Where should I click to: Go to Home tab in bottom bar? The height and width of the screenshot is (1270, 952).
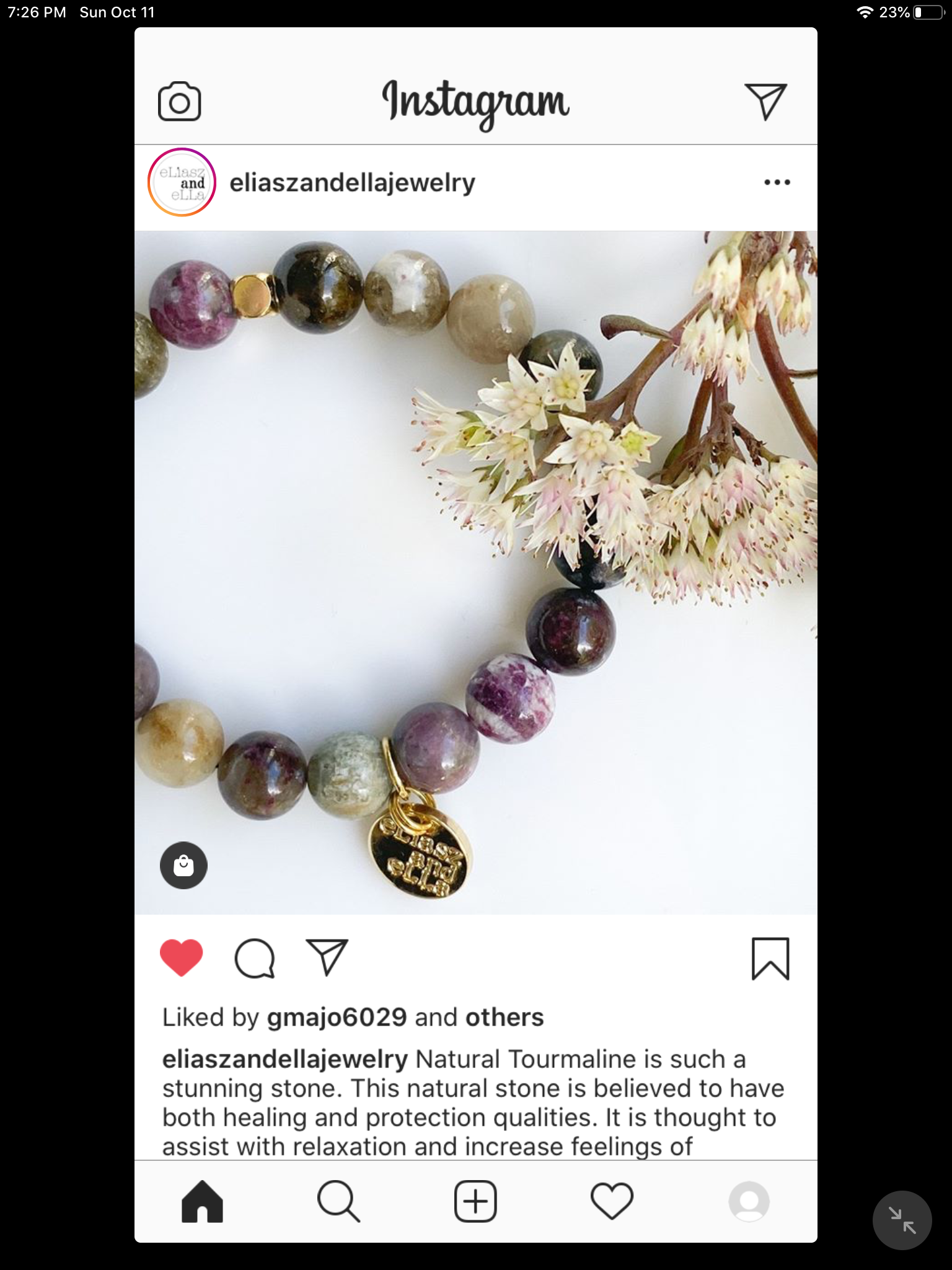pyautogui.click(x=202, y=1201)
